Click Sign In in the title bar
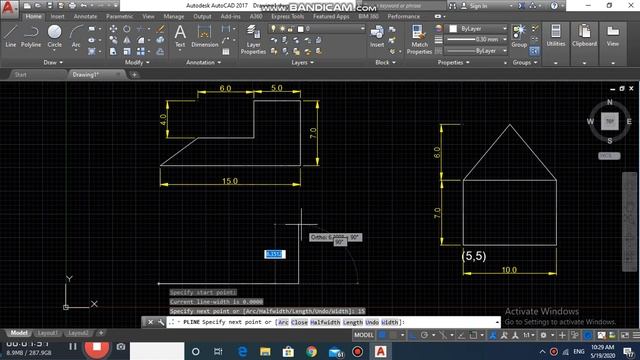640x360 pixels. [x=478, y=6]
